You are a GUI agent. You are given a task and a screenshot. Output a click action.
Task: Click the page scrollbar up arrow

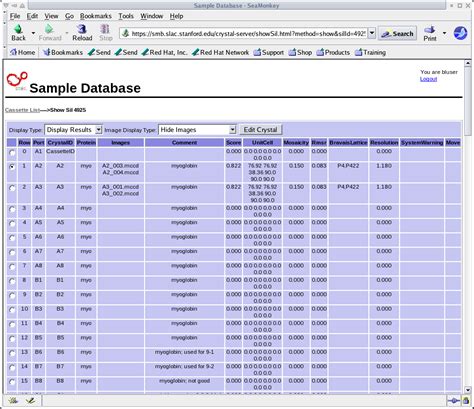click(468, 63)
